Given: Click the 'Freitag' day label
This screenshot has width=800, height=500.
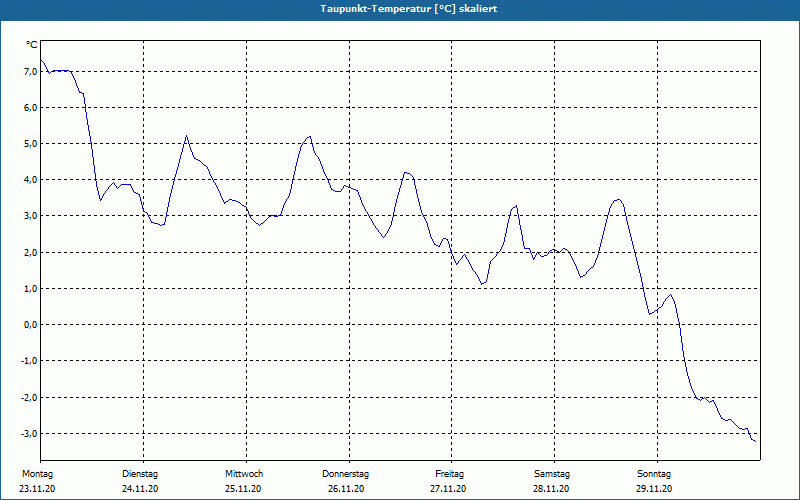Looking at the screenshot, I should click(449, 474).
